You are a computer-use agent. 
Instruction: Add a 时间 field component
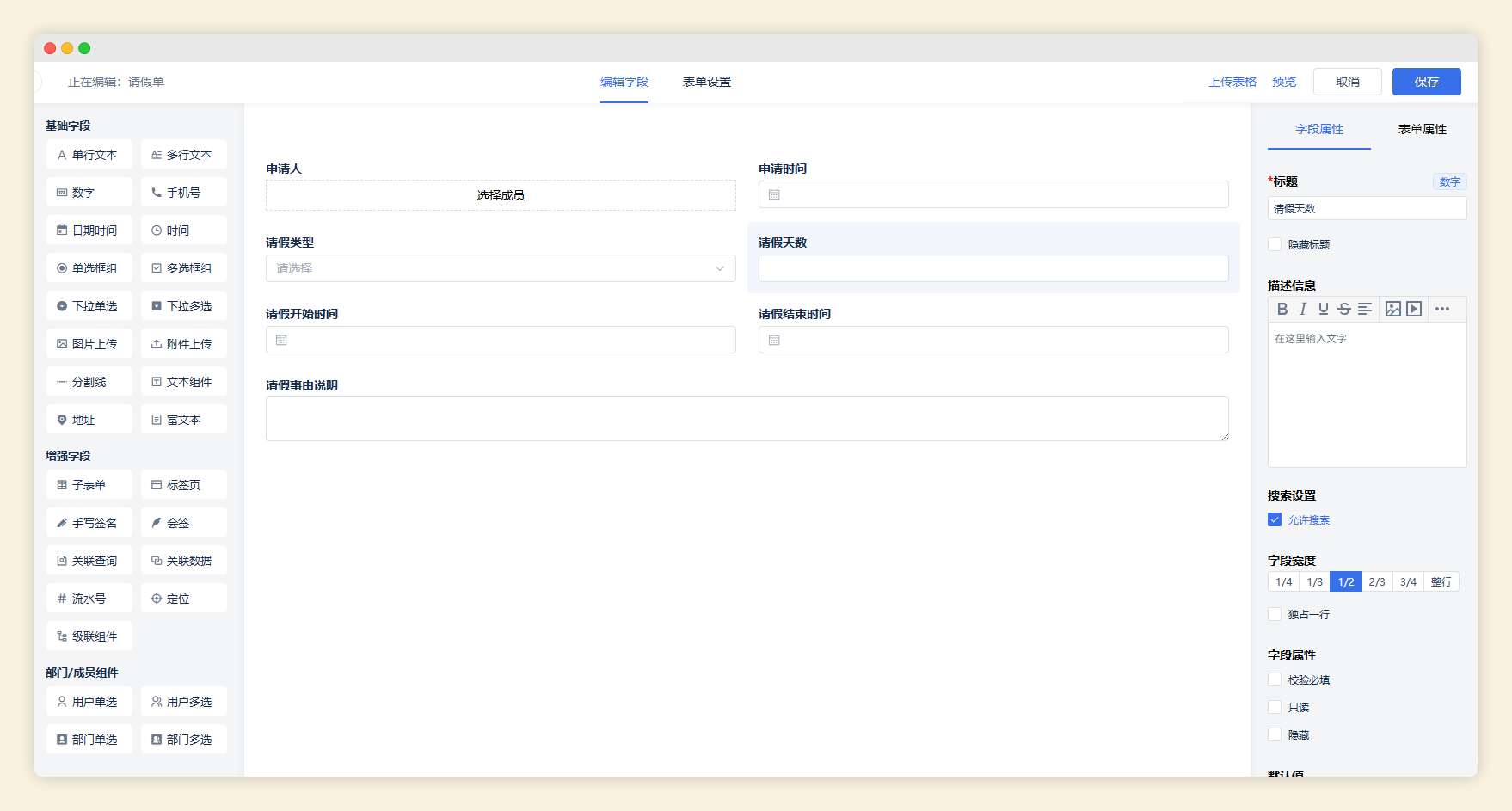coord(184,230)
